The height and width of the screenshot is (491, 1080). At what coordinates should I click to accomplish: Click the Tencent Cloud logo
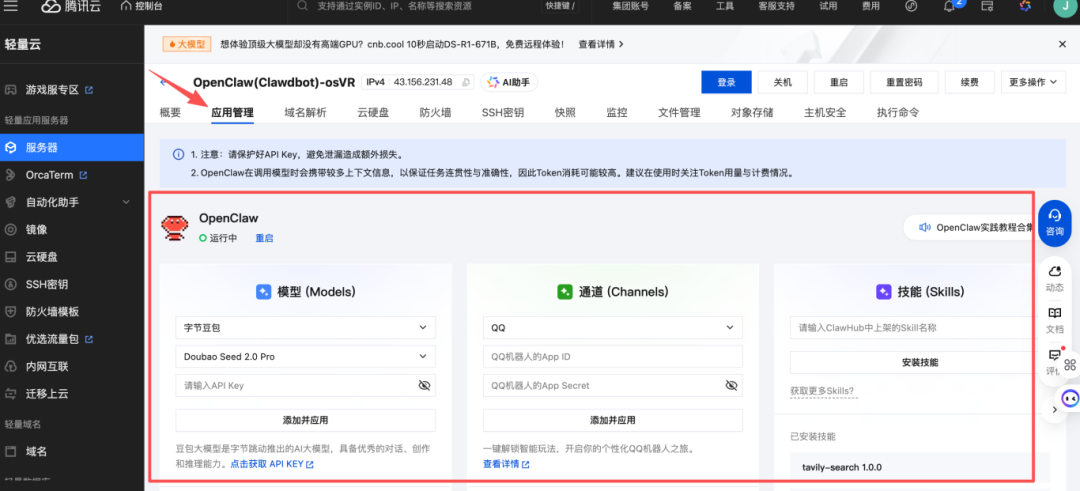(x=73, y=6)
